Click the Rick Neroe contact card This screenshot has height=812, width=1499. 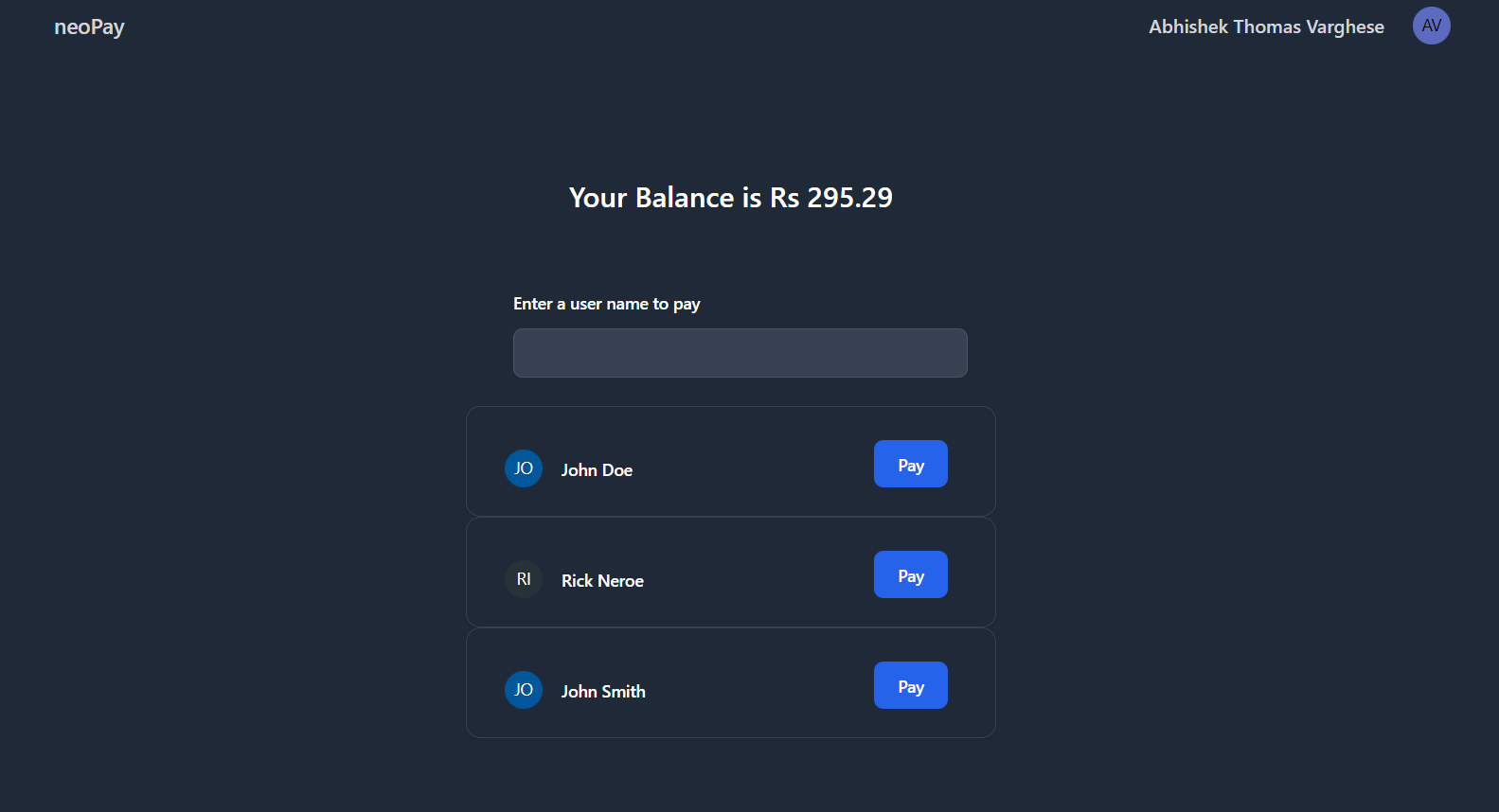(730, 572)
